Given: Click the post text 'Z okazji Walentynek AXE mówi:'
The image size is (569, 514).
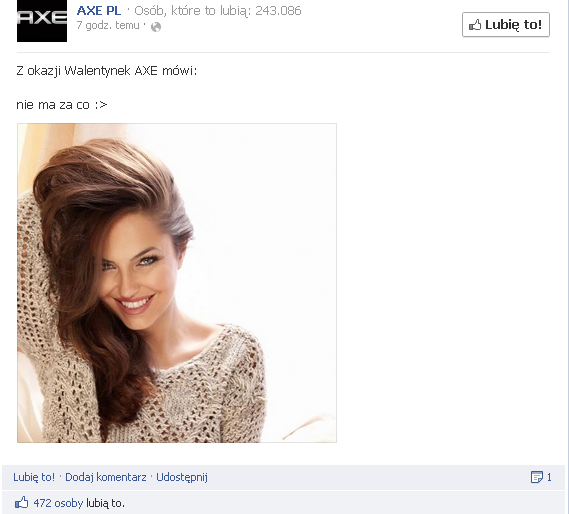Looking at the screenshot, I should point(107,70).
